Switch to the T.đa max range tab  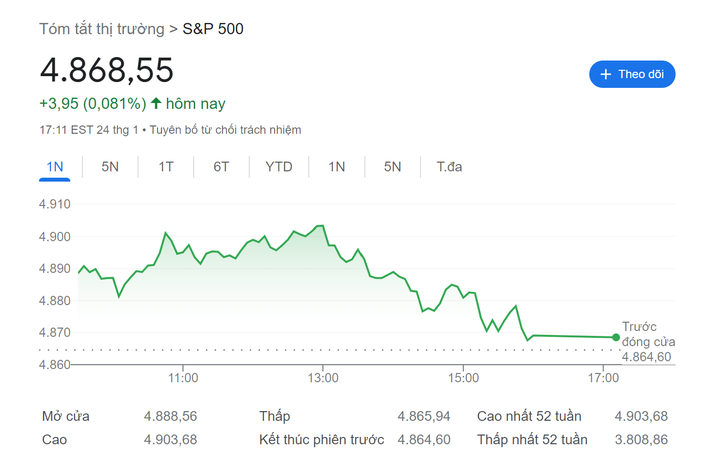449,166
